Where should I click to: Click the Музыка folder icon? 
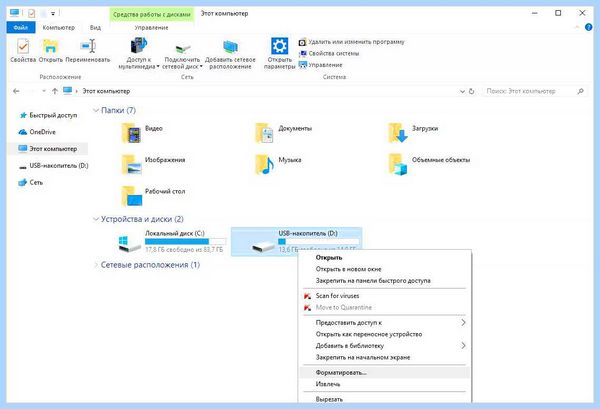click(x=264, y=164)
